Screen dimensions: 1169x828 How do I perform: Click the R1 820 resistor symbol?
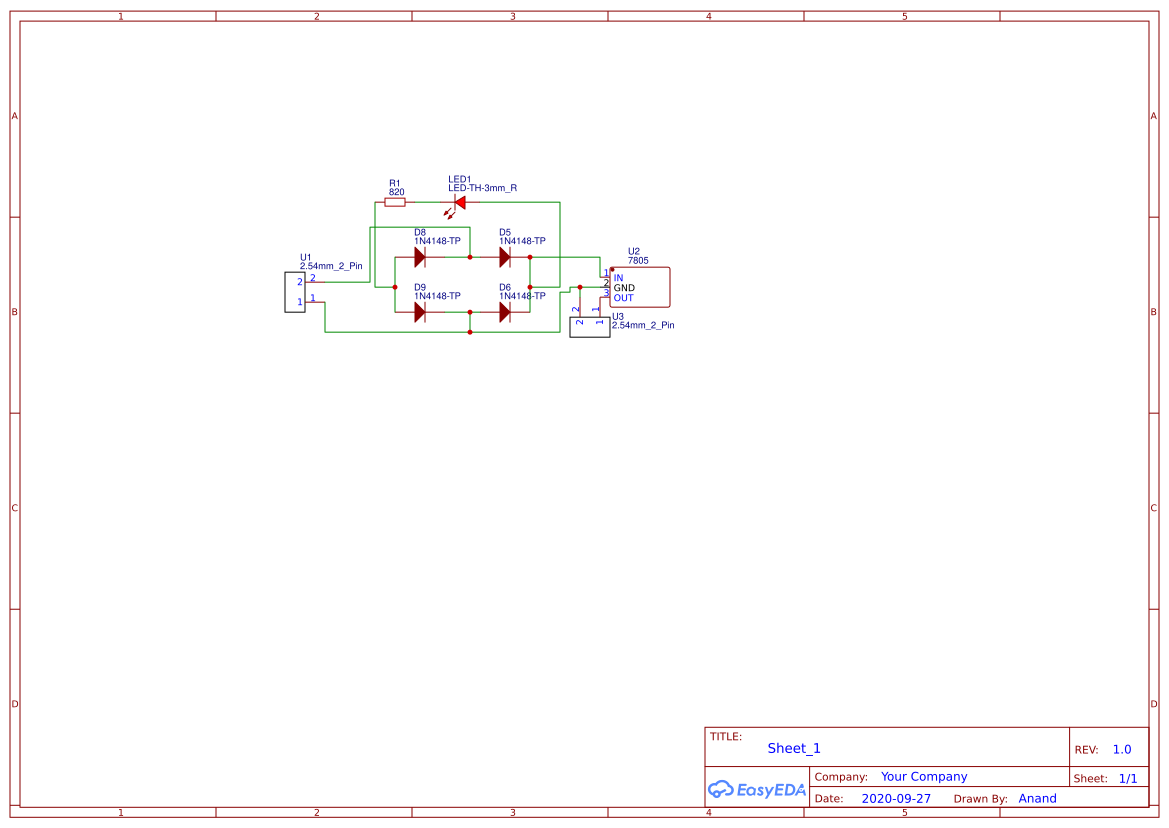[x=395, y=201]
